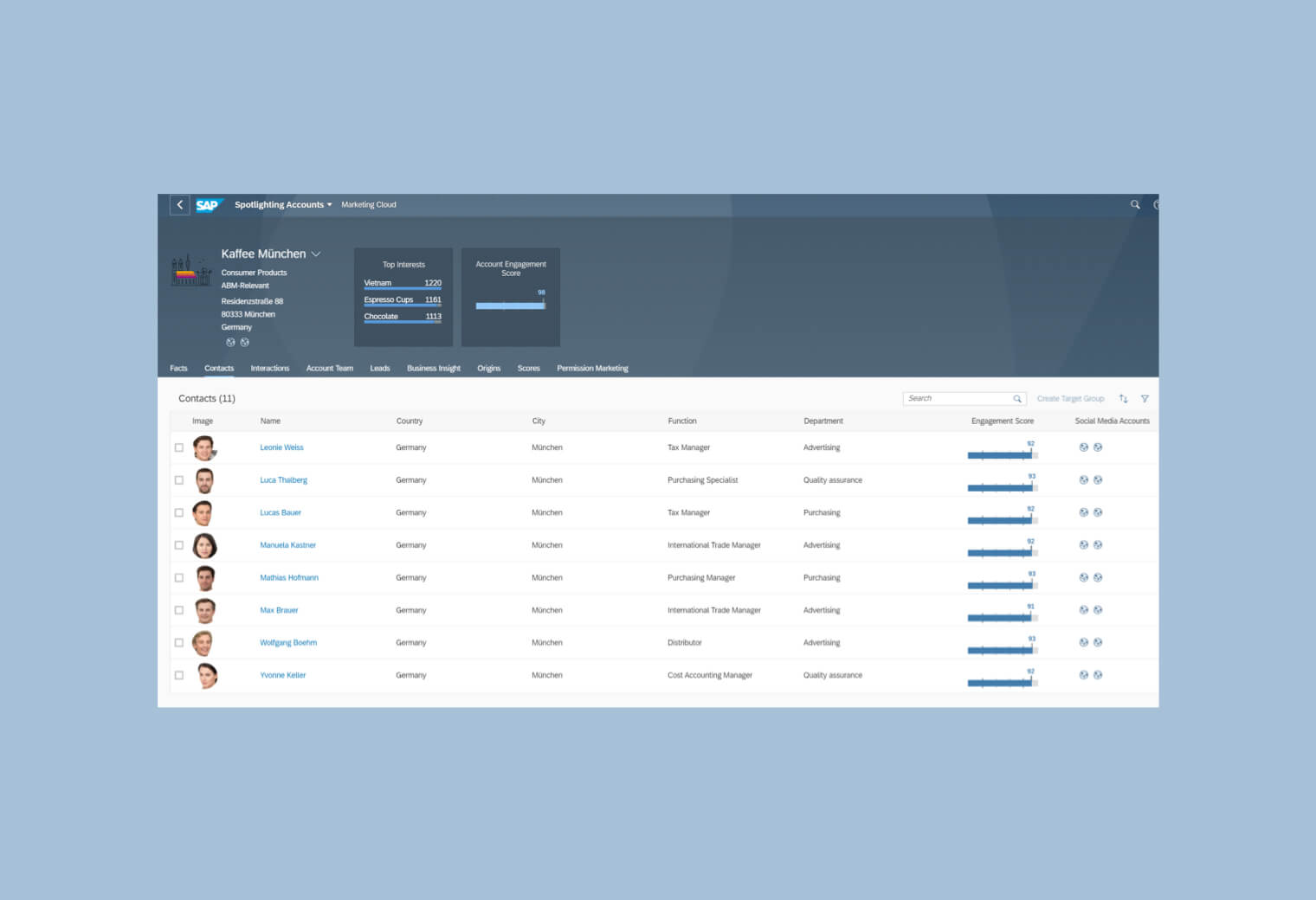Open the filter icon in the Contacts toolbar
The height and width of the screenshot is (900, 1316).
1145,398
